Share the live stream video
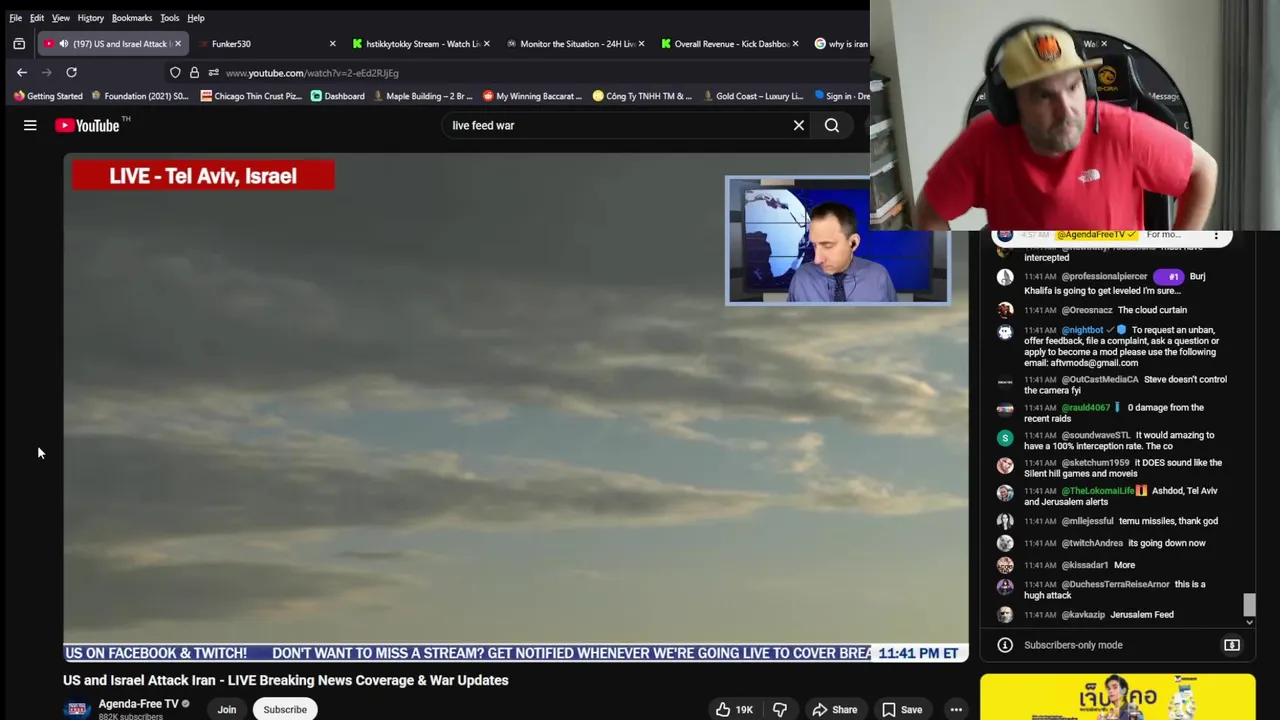This screenshot has height=720, width=1280. [x=834, y=709]
